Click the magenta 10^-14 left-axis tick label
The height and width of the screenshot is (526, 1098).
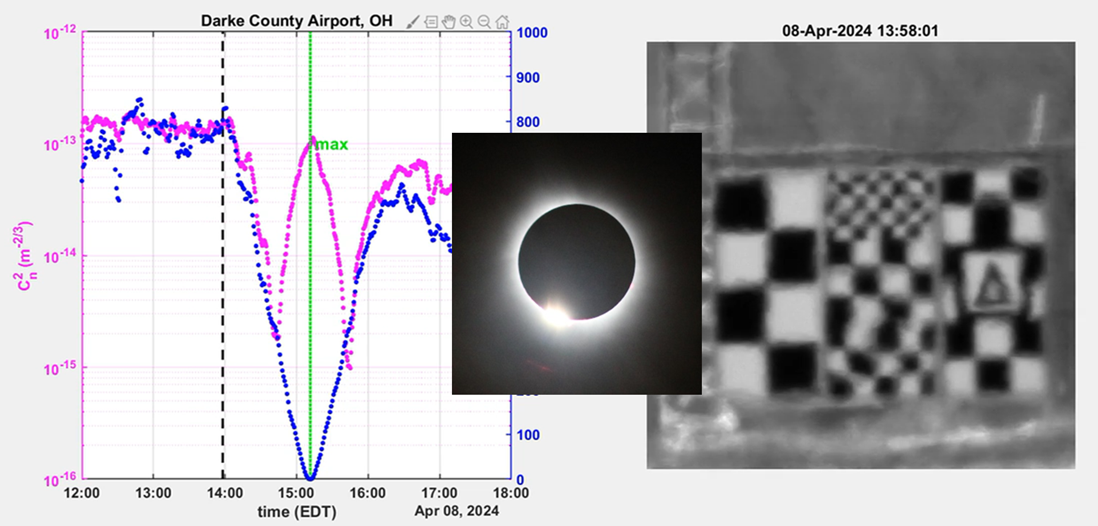(x=61, y=256)
